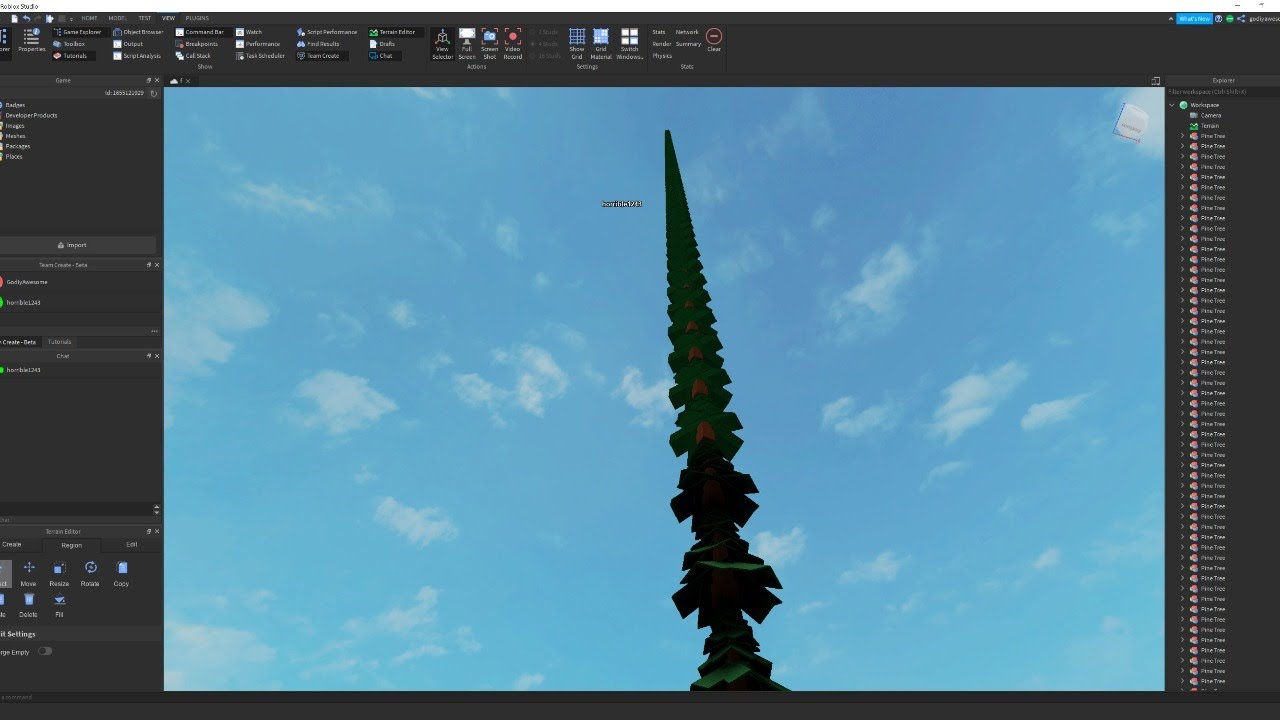
Task: Switch to the PLUGINS ribbon tab
Action: point(197,18)
